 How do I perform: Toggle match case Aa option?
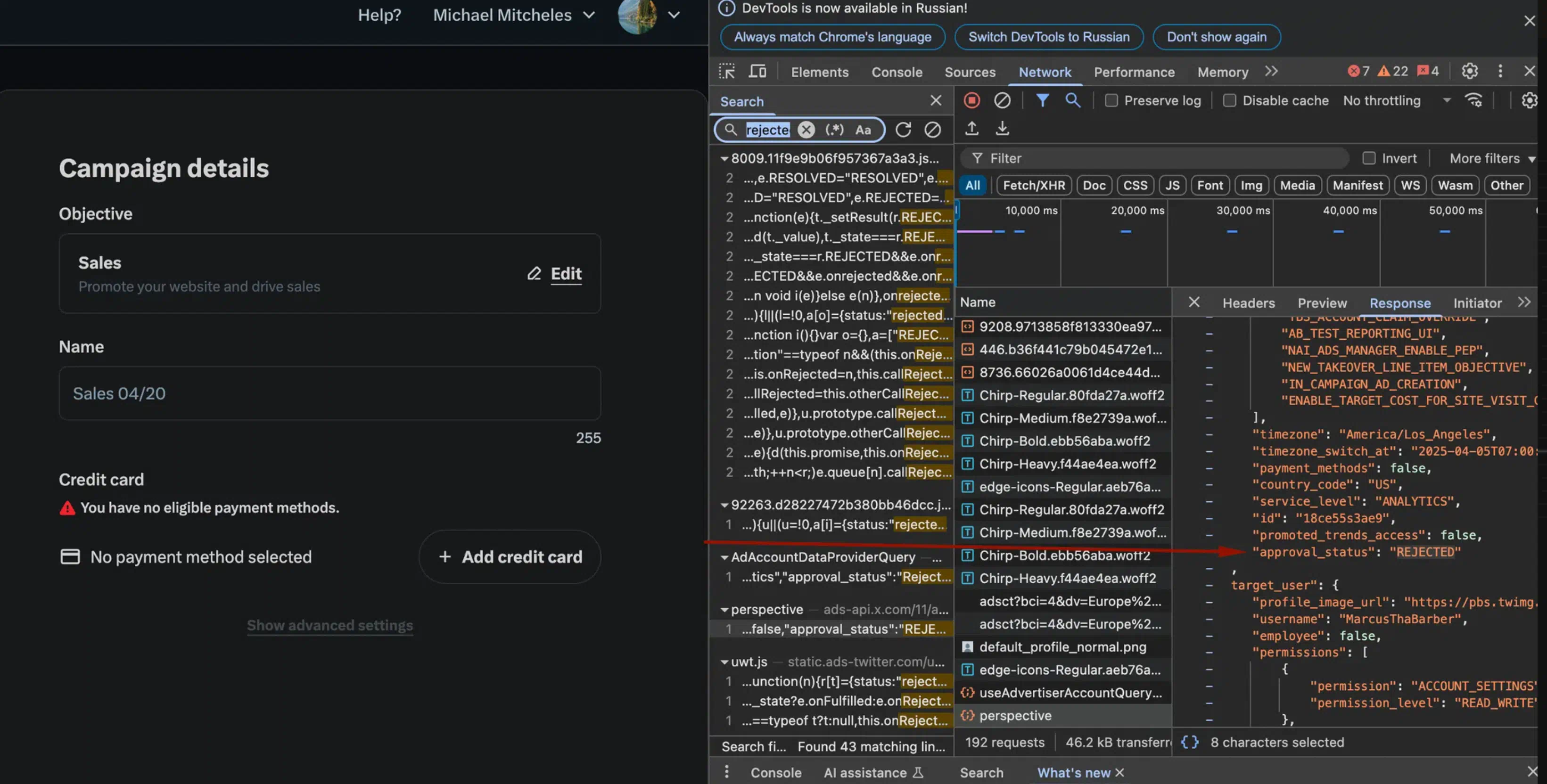[863, 130]
